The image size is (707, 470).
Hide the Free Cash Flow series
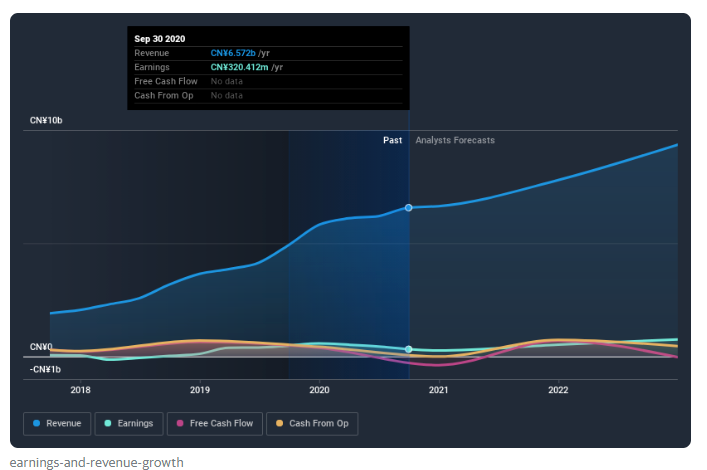coord(216,424)
